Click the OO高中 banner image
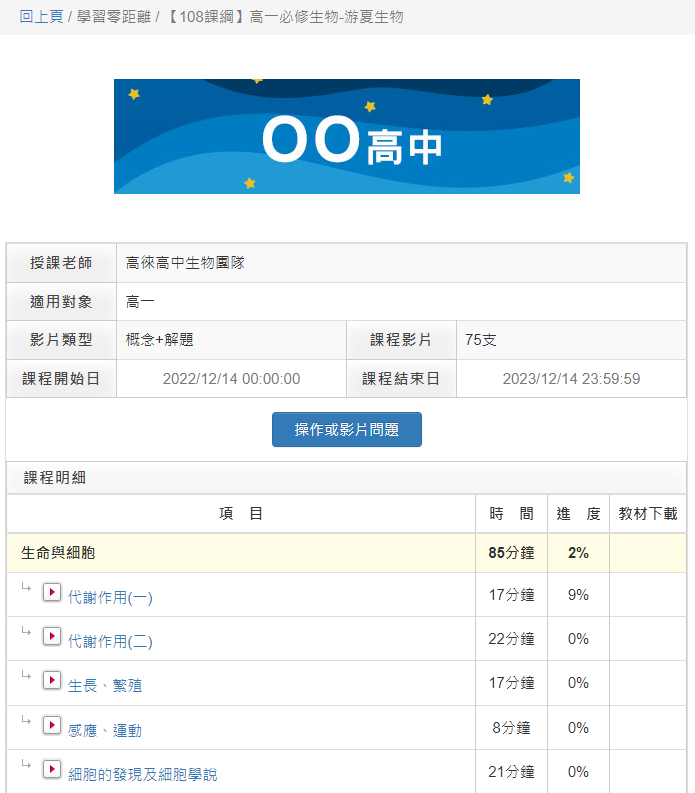This screenshot has height=793, width=695. pyautogui.click(x=346, y=136)
